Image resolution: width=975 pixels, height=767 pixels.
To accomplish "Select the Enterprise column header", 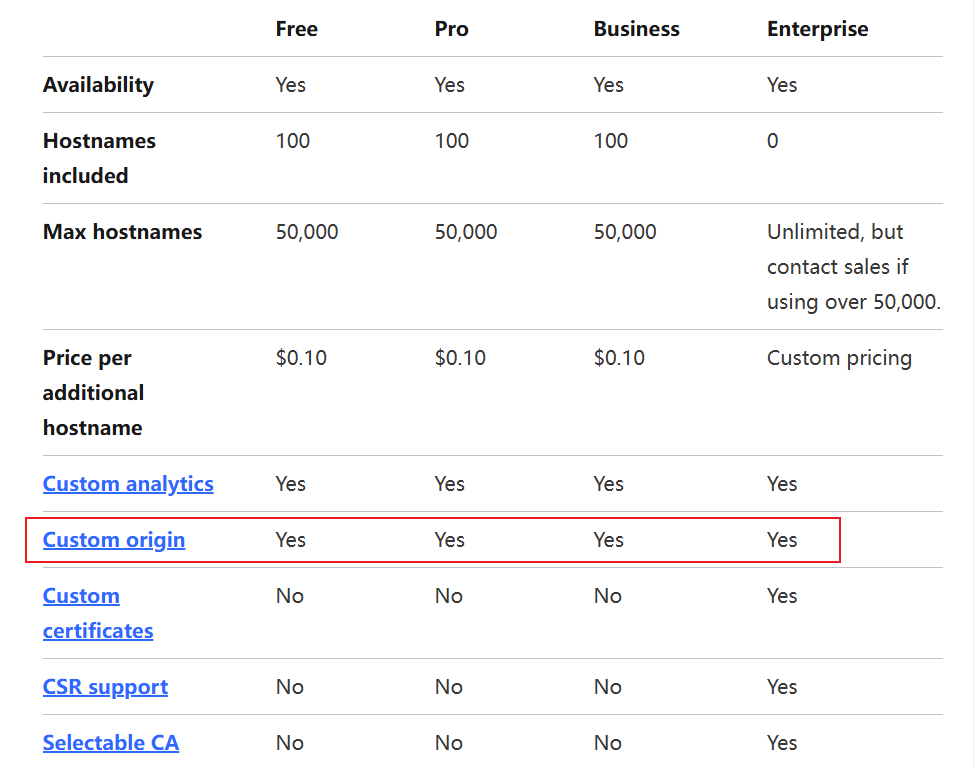I will 817,29.
